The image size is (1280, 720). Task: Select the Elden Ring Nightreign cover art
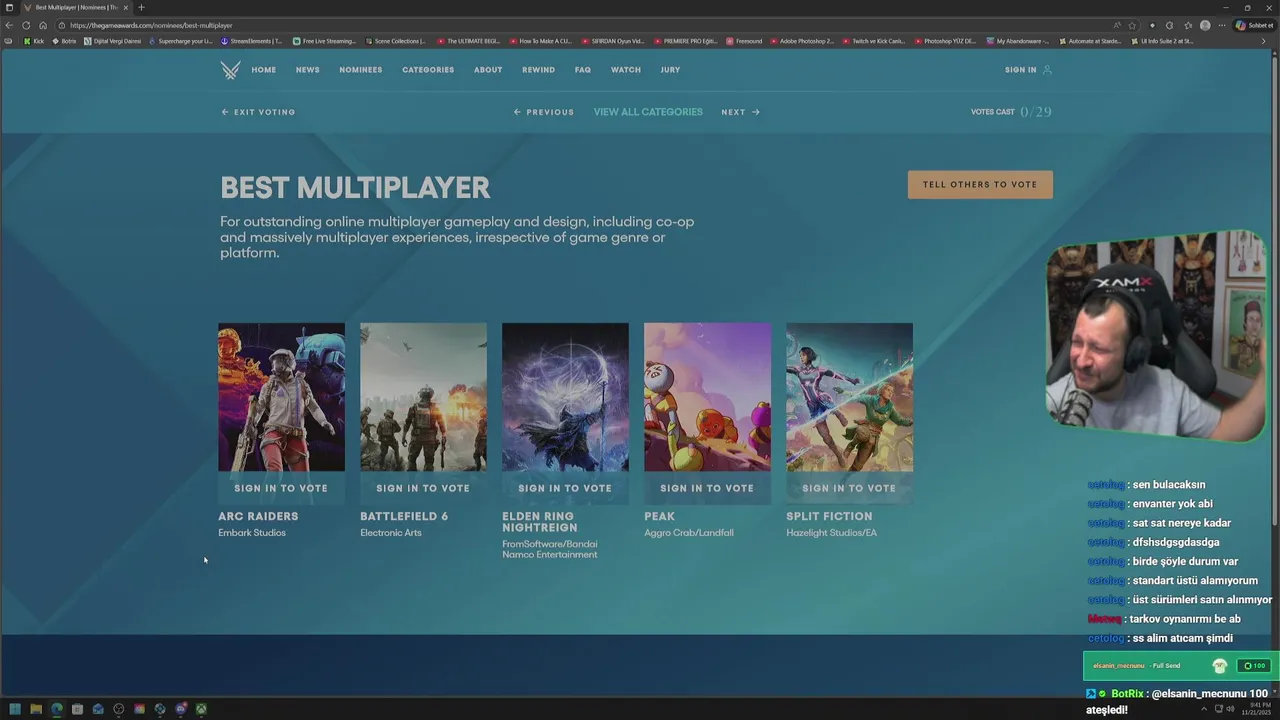click(565, 397)
